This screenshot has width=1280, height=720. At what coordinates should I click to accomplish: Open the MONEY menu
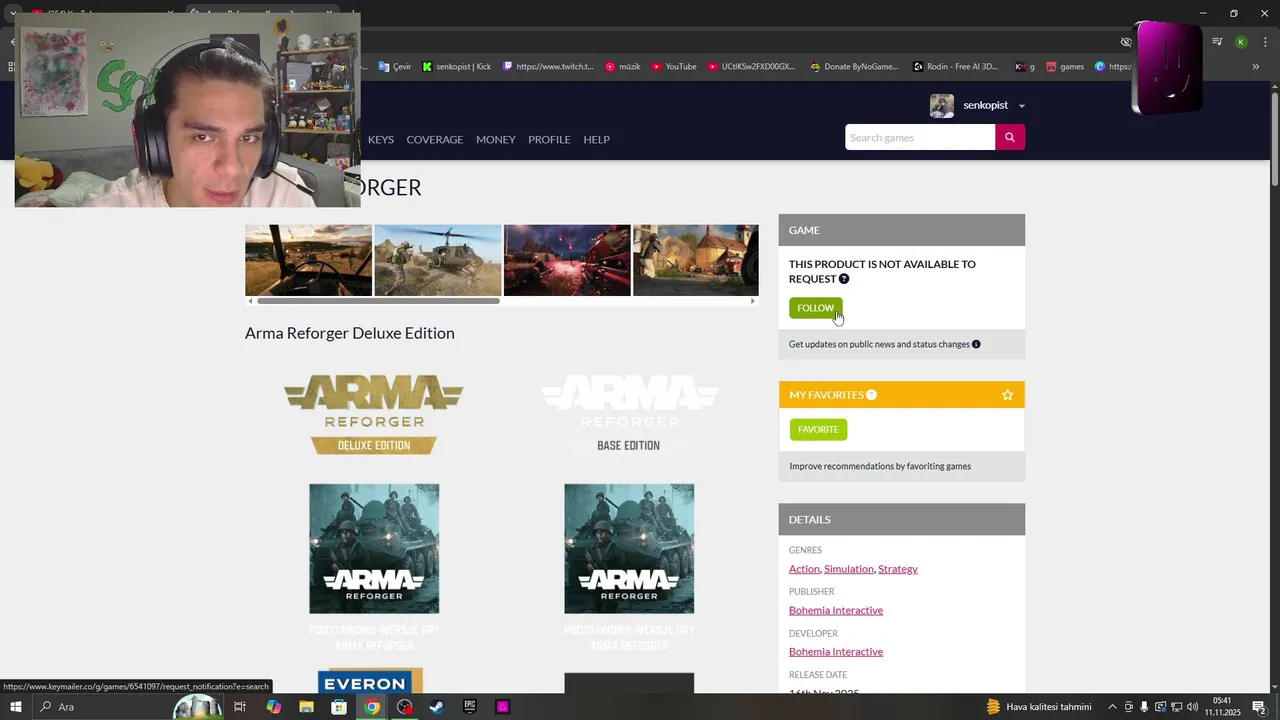496,139
